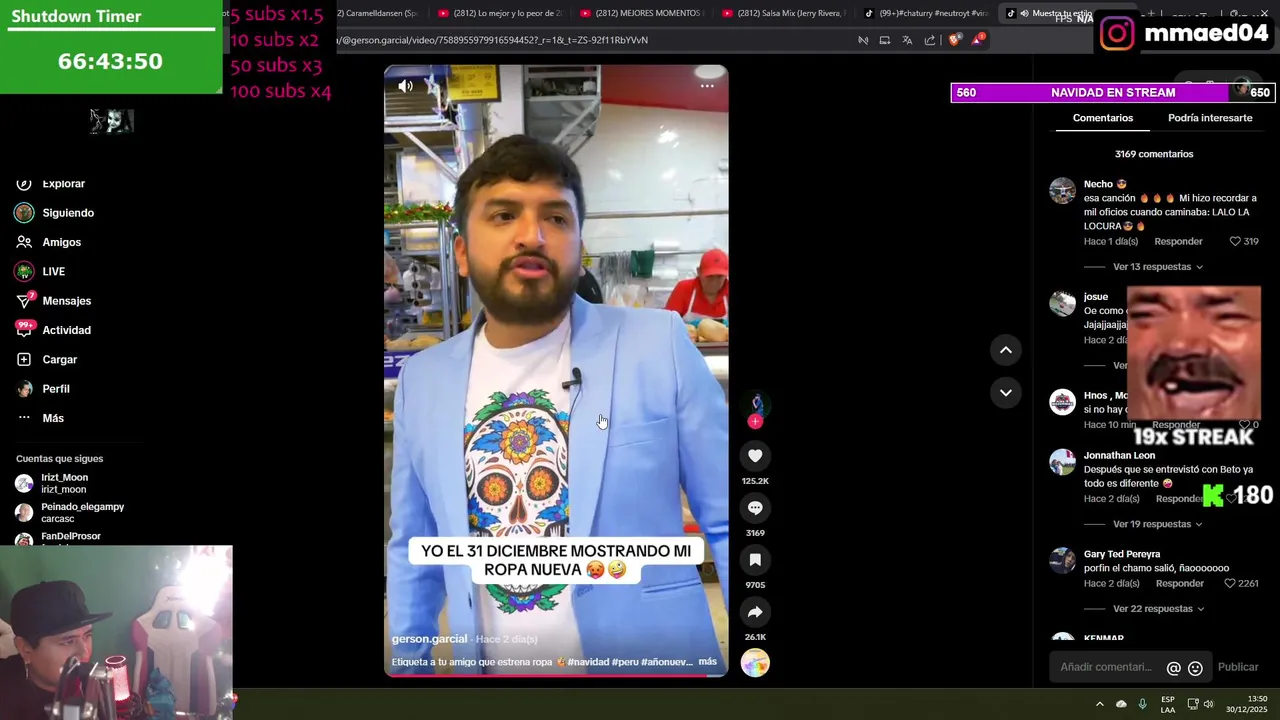The width and height of the screenshot is (1280, 720).
Task: Expand Ver 19 respuestas under Jonnathan Leon
Action: point(1157,524)
